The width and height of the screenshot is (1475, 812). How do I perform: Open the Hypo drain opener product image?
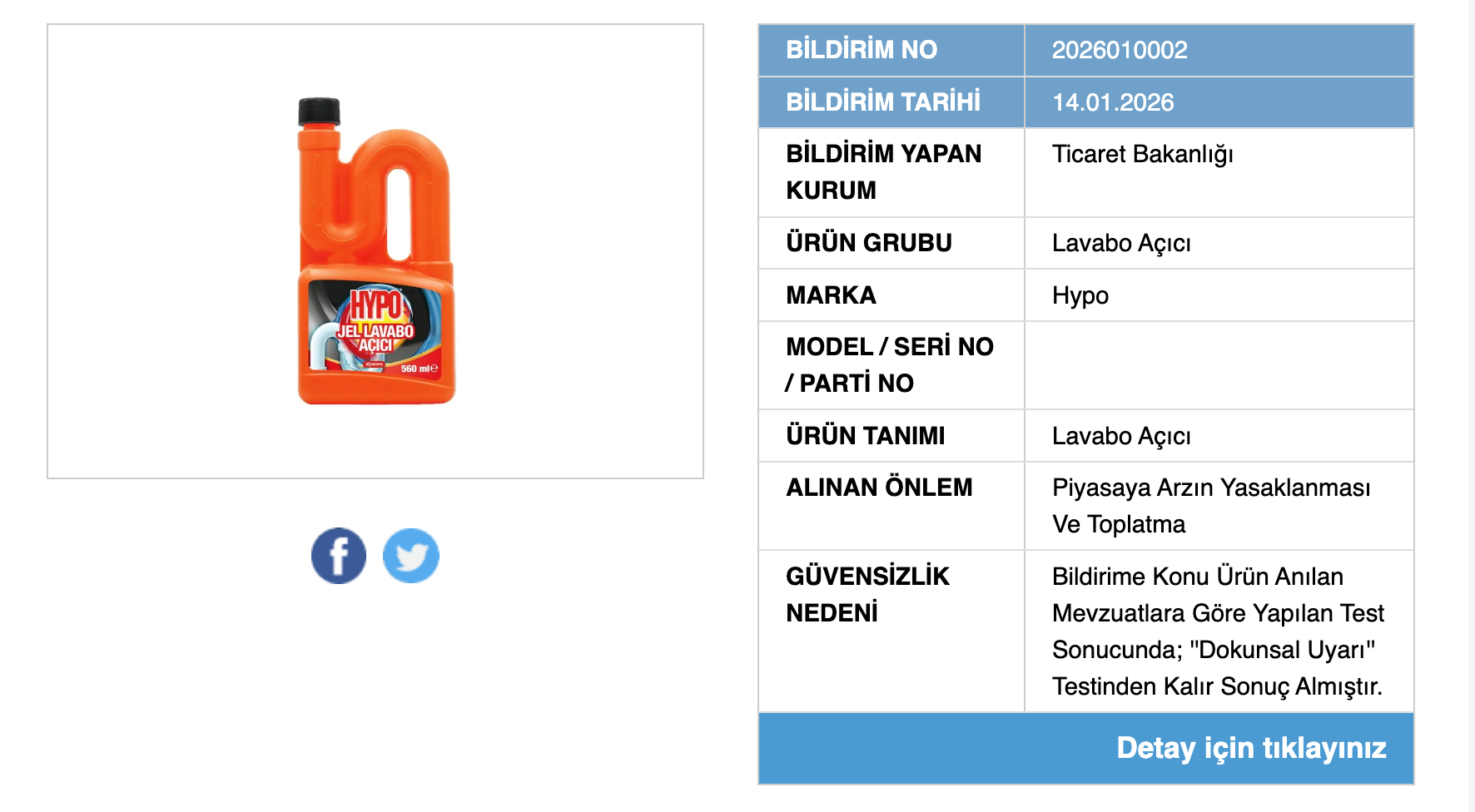[x=376, y=251]
